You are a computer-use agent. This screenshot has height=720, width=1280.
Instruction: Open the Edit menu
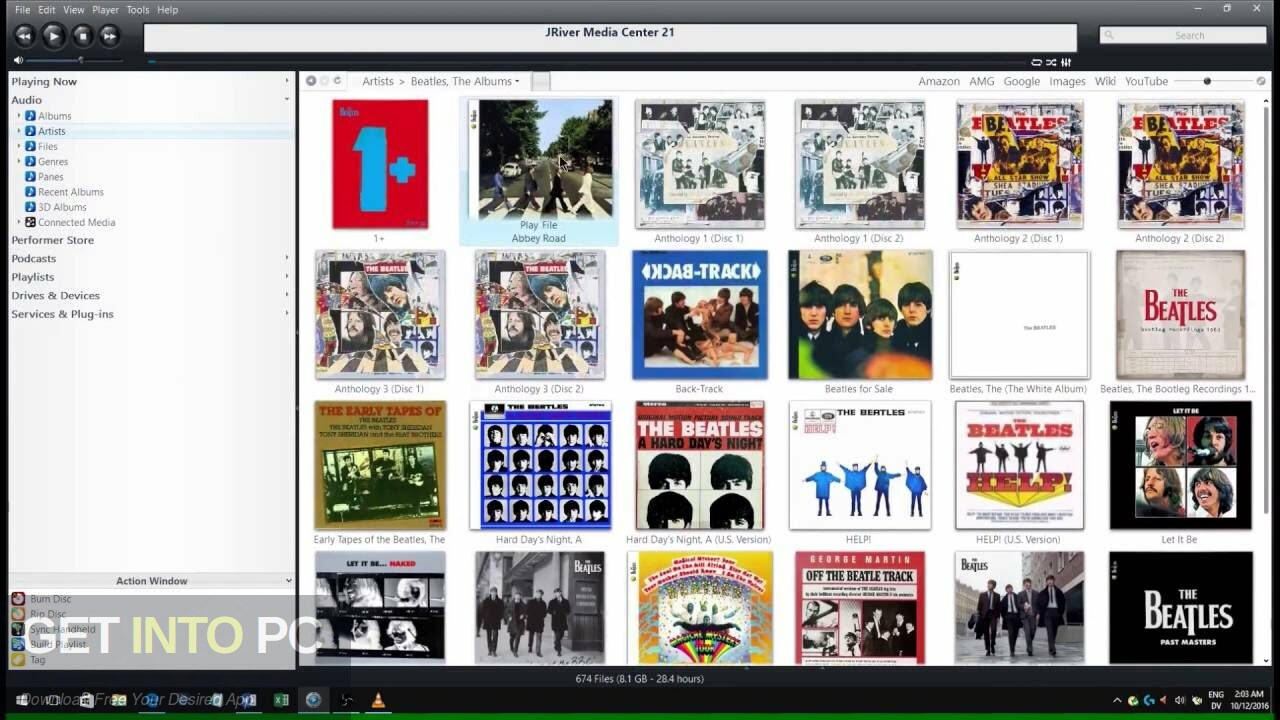coord(47,10)
